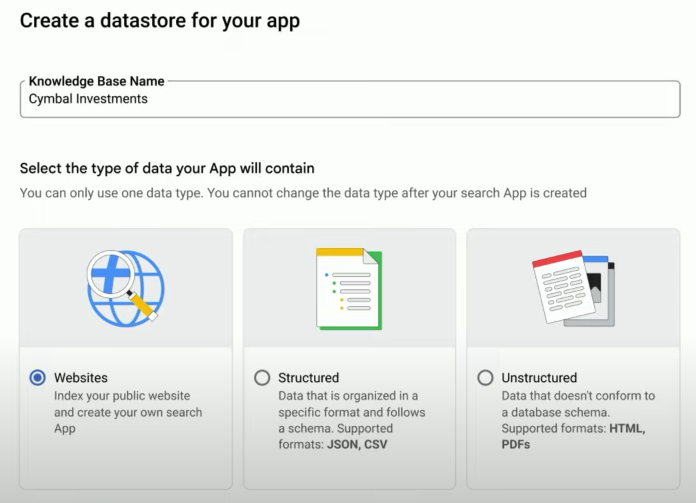Image resolution: width=696 pixels, height=503 pixels.
Task: Click the Websites option label
Action: tap(81, 378)
